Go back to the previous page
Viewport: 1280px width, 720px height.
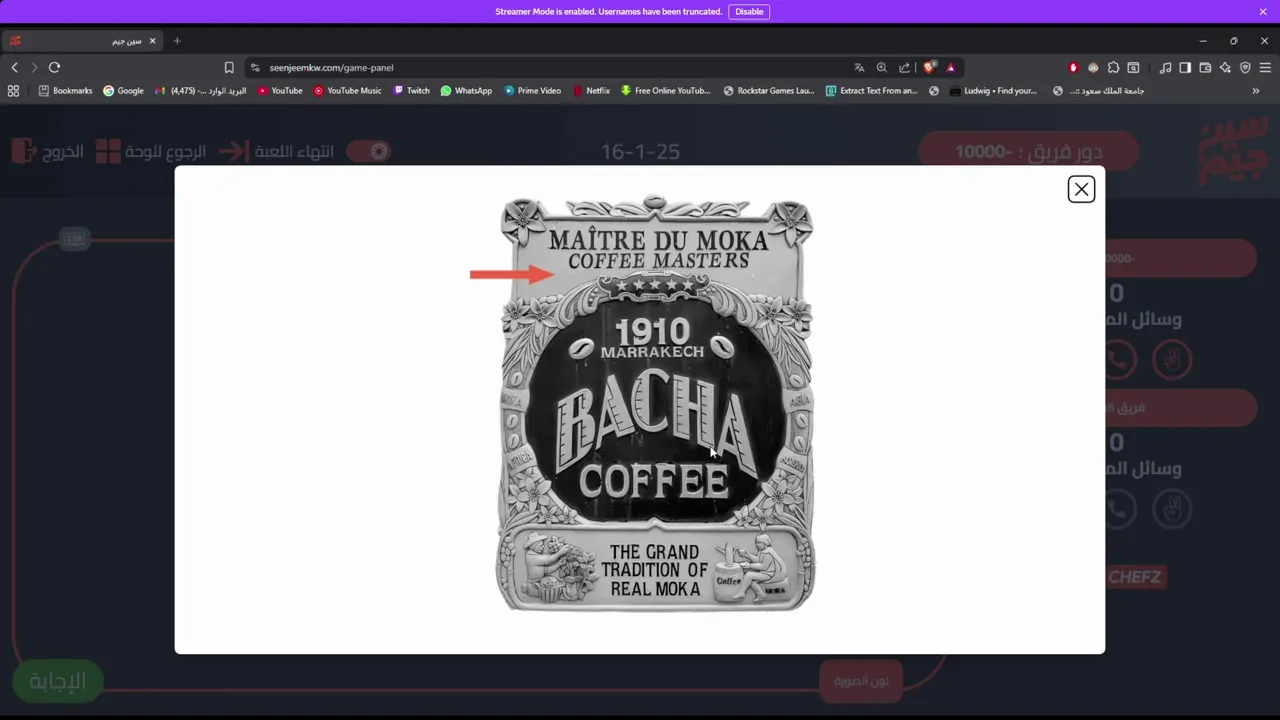tap(14, 67)
